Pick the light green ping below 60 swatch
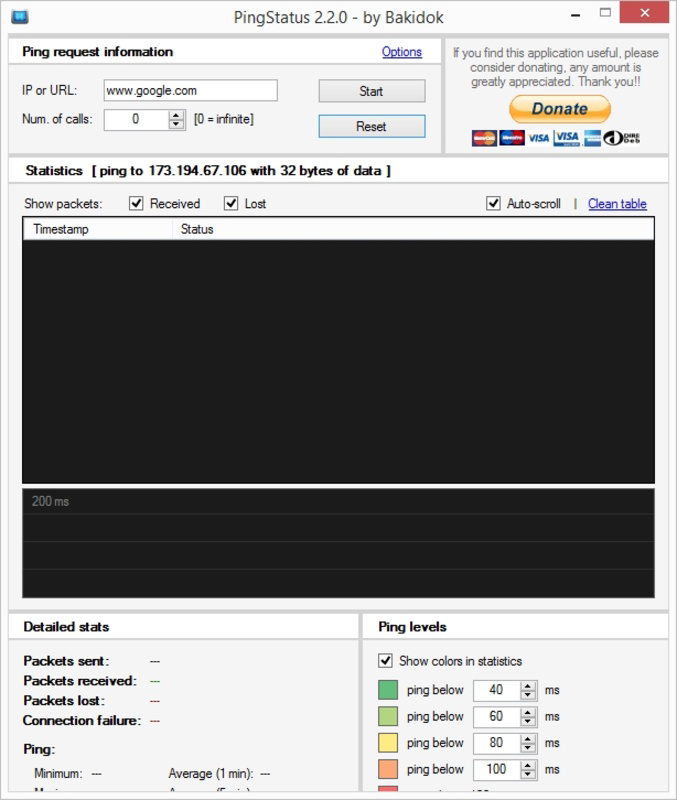 (x=388, y=716)
